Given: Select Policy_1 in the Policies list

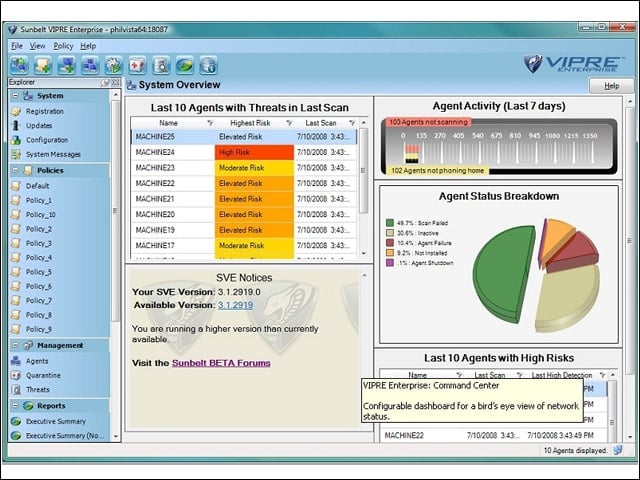Looking at the screenshot, I should coord(38,200).
